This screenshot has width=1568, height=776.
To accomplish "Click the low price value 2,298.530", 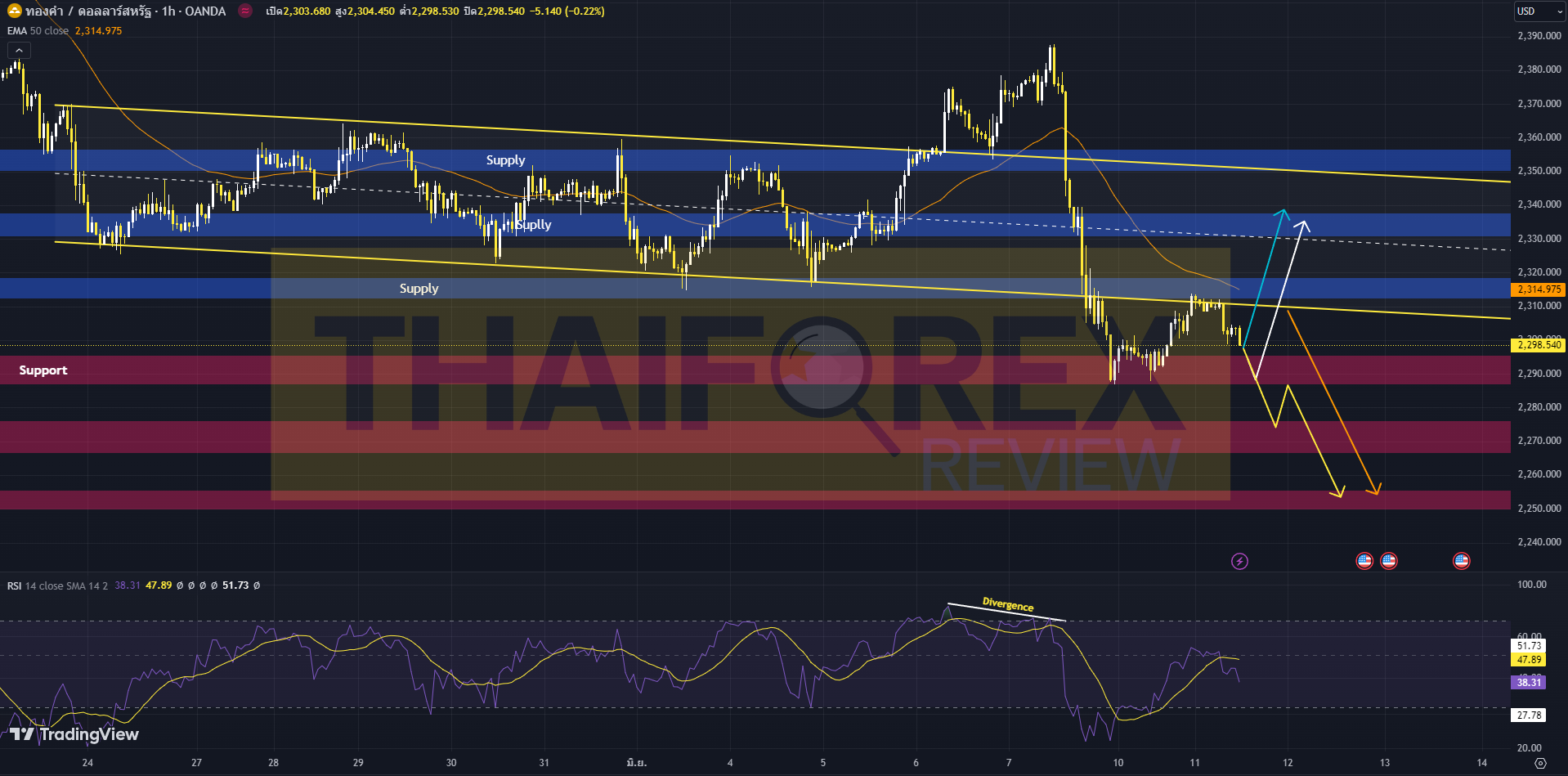I will [435, 11].
